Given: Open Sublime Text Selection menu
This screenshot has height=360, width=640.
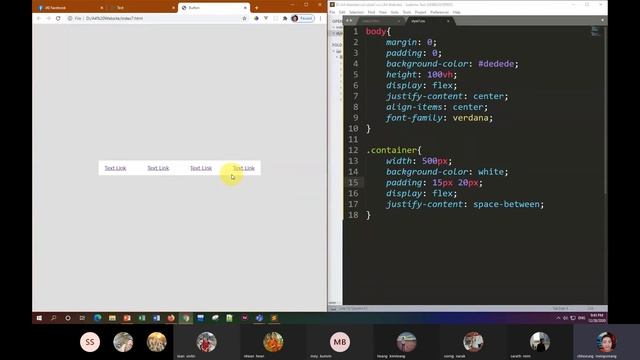Looking at the screenshot, I should 356,12.
